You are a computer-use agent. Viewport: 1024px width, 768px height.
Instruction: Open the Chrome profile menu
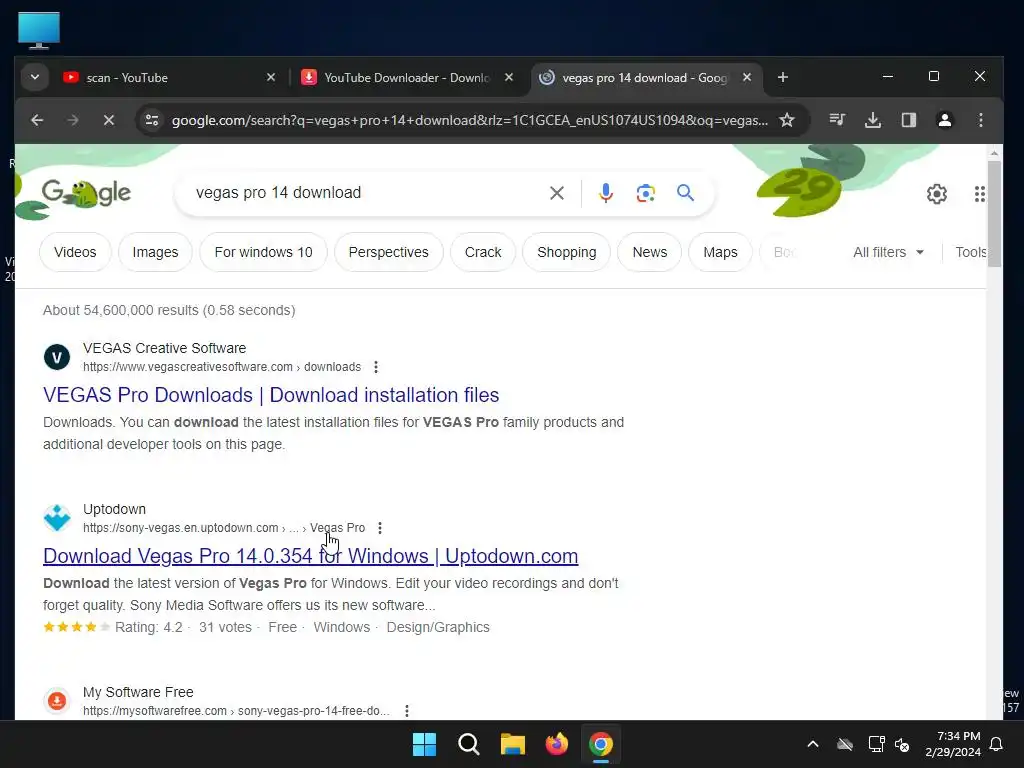pos(944,120)
